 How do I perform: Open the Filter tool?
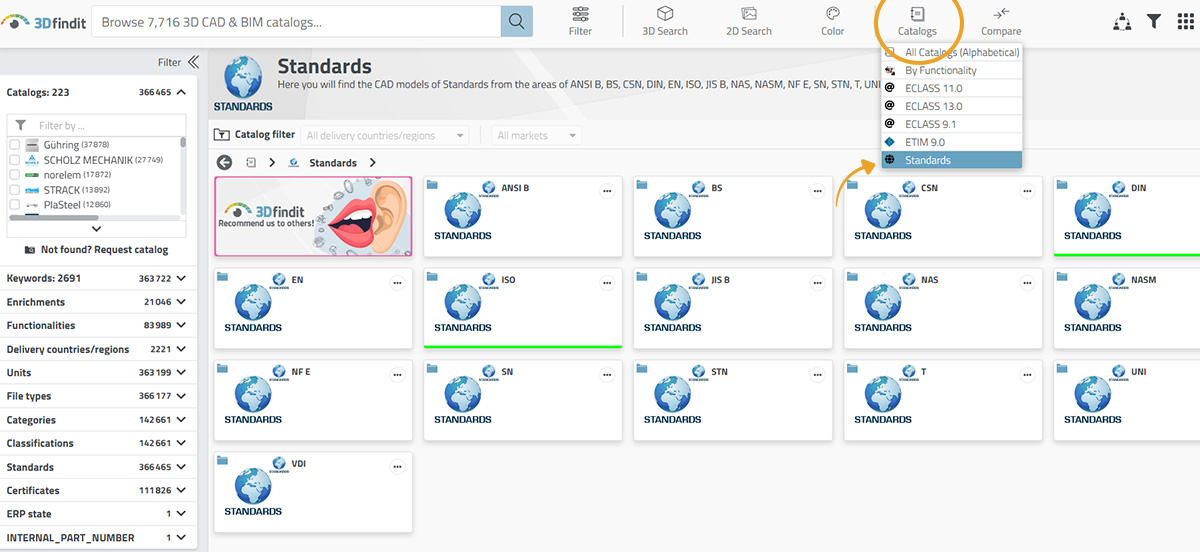pyautogui.click(x=580, y=20)
